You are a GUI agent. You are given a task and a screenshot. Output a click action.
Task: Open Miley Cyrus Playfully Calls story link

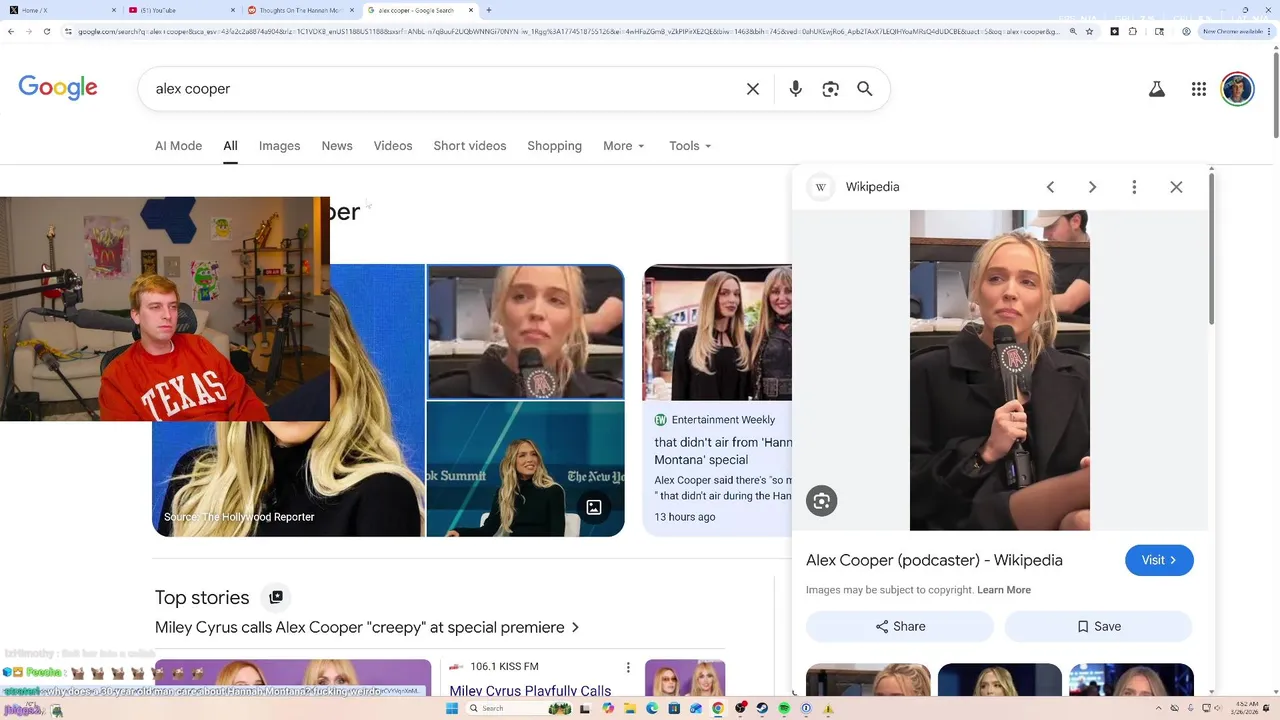pyautogui.click(x=530, y=691)
